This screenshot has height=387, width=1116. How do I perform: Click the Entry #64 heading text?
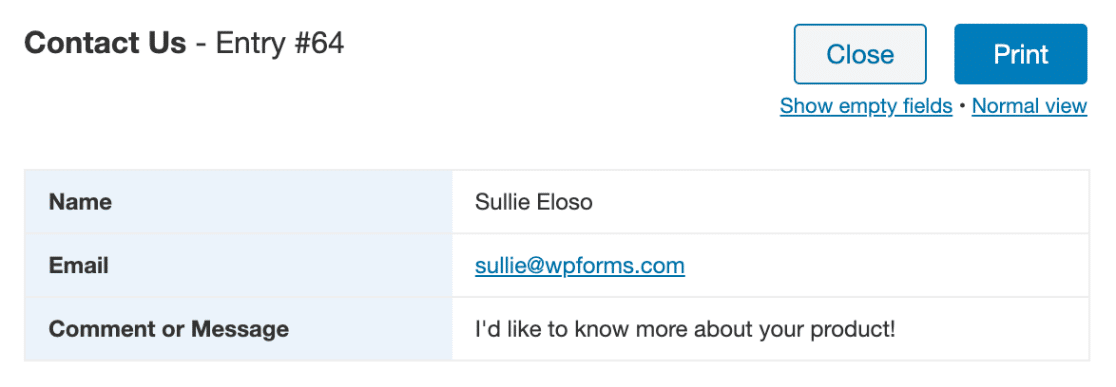coord(280,43)
